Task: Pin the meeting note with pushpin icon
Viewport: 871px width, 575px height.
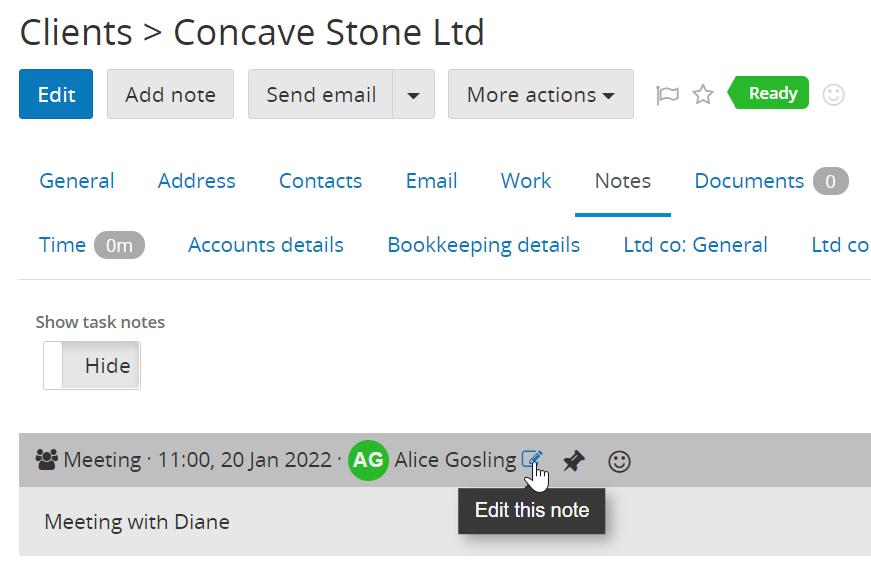Action: pos(573,461)
